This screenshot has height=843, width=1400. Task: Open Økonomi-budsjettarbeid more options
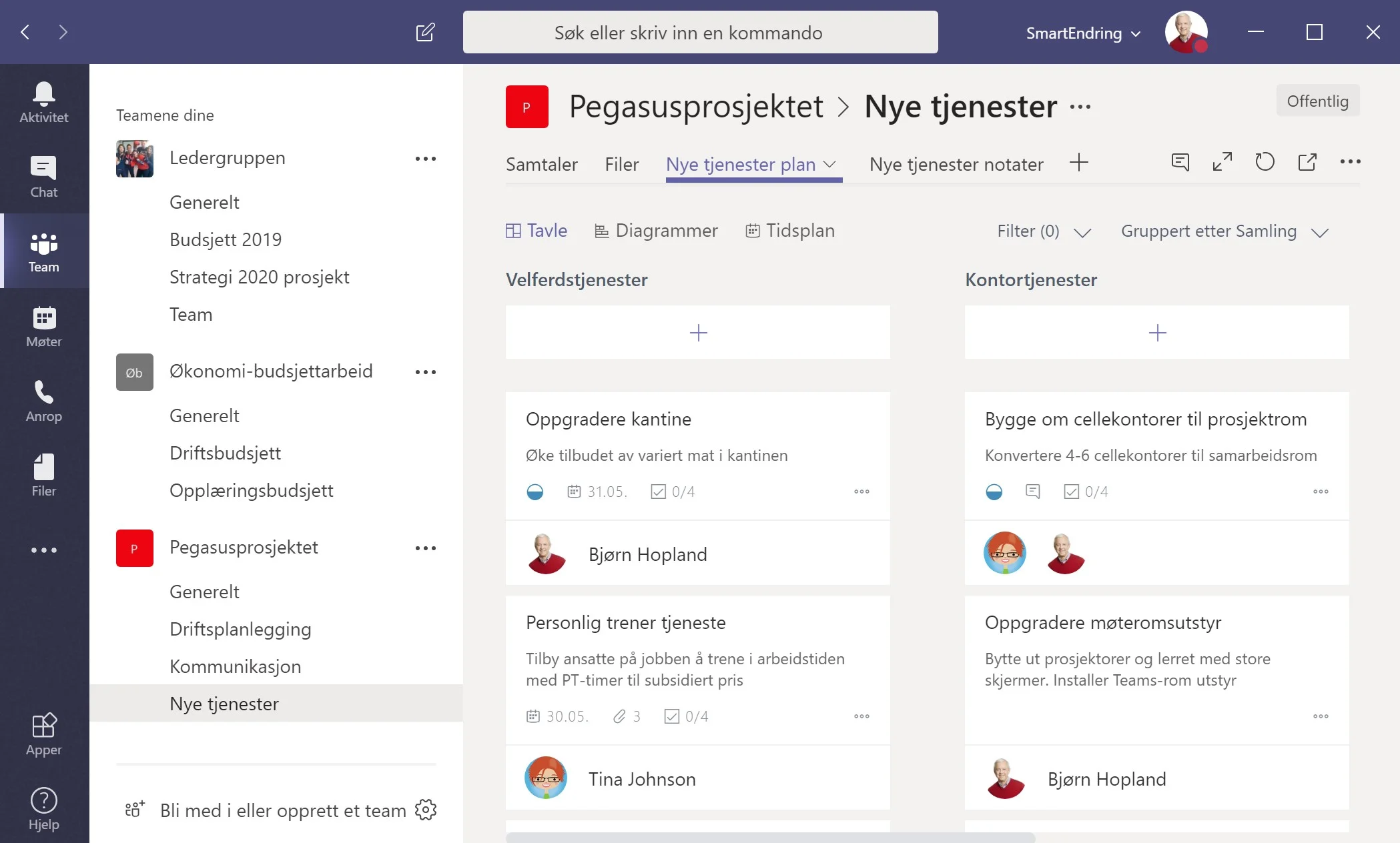[425, 372]
